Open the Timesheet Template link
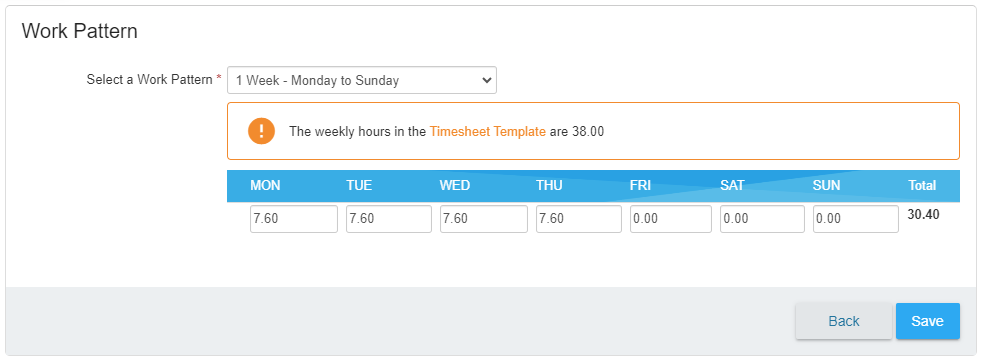The image size is (982, 361). 488,132
